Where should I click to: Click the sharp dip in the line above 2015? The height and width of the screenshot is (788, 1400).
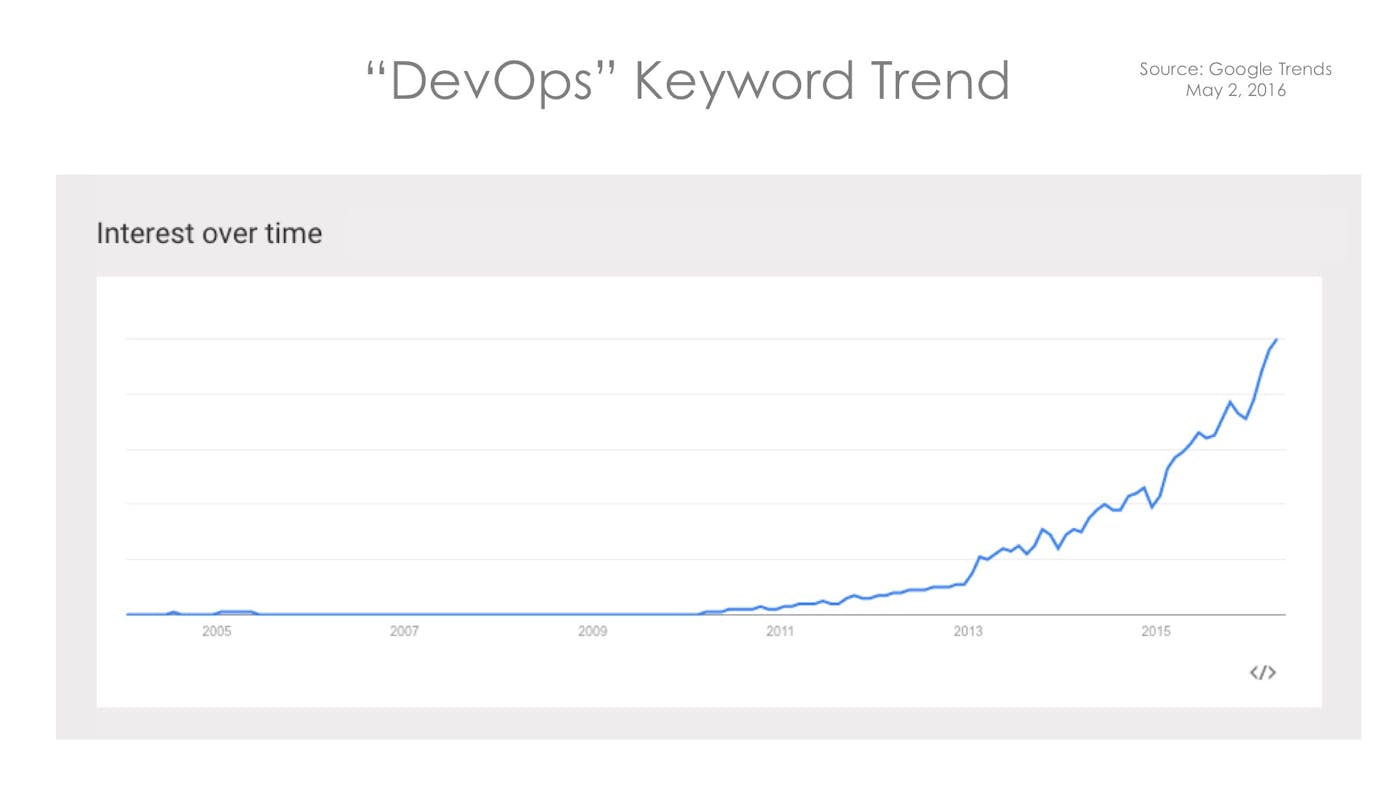point(1152,507)
